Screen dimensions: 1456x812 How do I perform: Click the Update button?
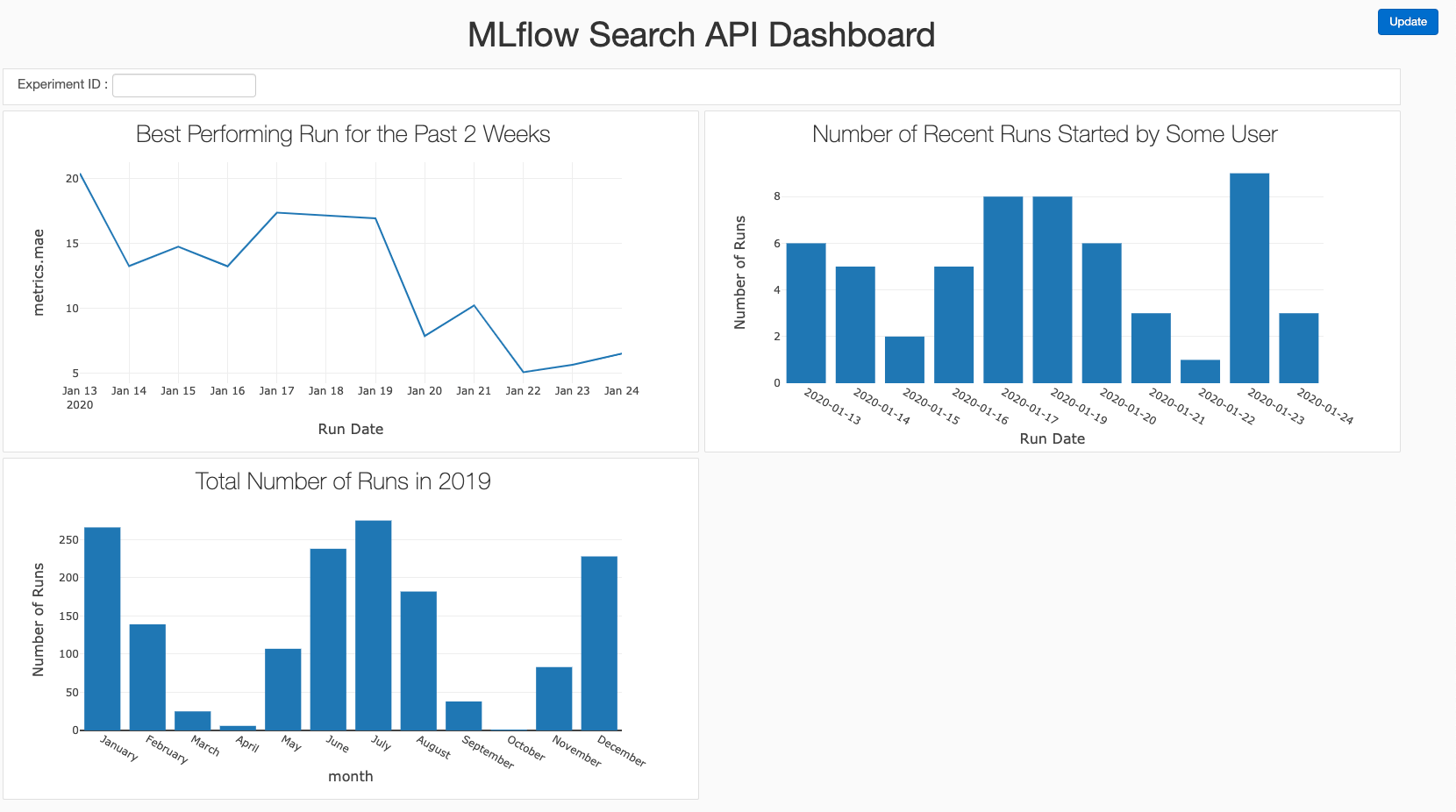click(1407, 22)
